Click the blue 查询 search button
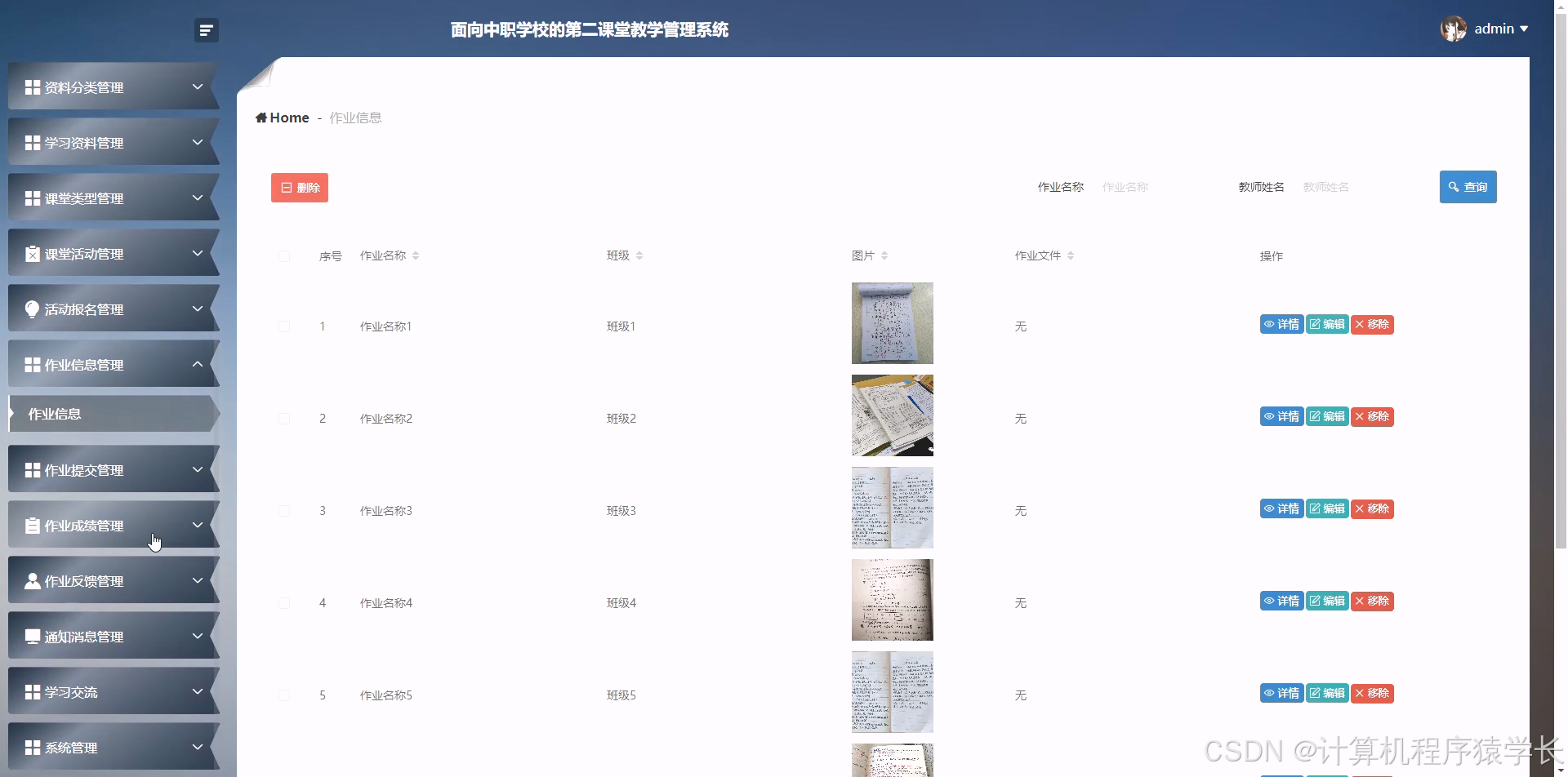The height and width of the screenshot is (777, 1568). (x=1468, y=187)
